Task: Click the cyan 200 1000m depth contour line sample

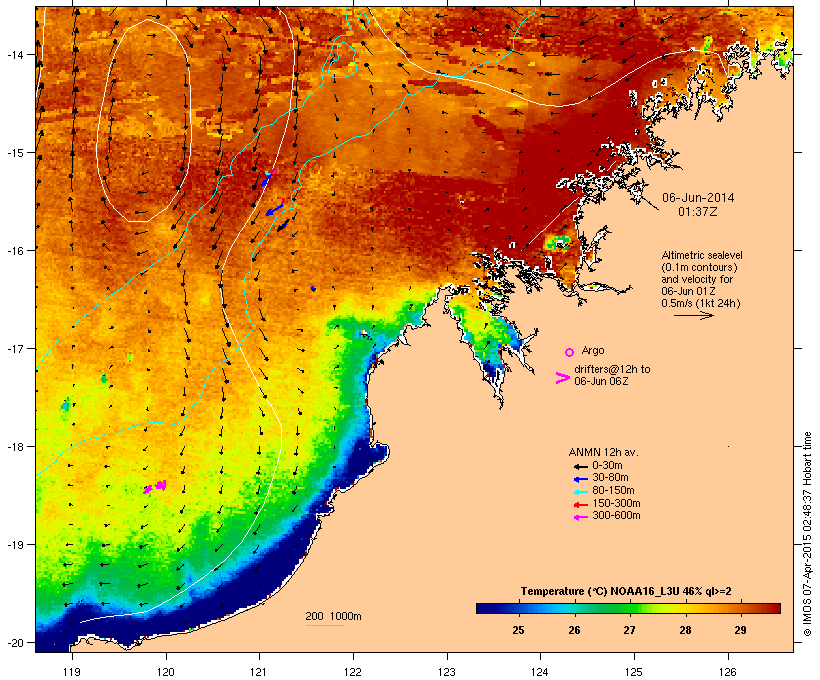Action: click(325, 625)
